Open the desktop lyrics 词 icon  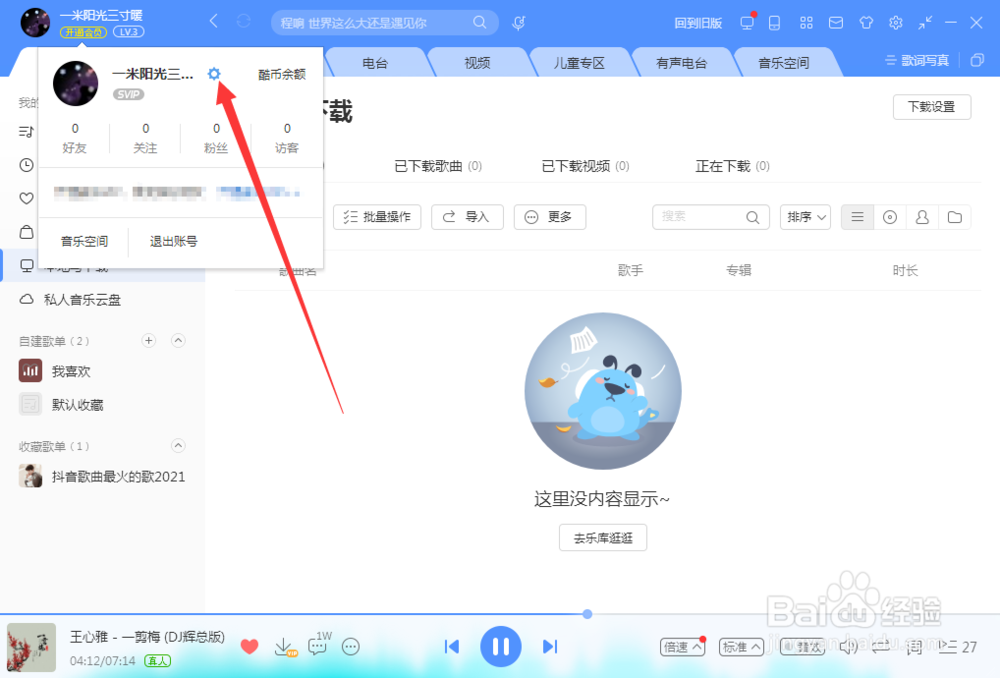pyautogui.click(x=914, y=647)
